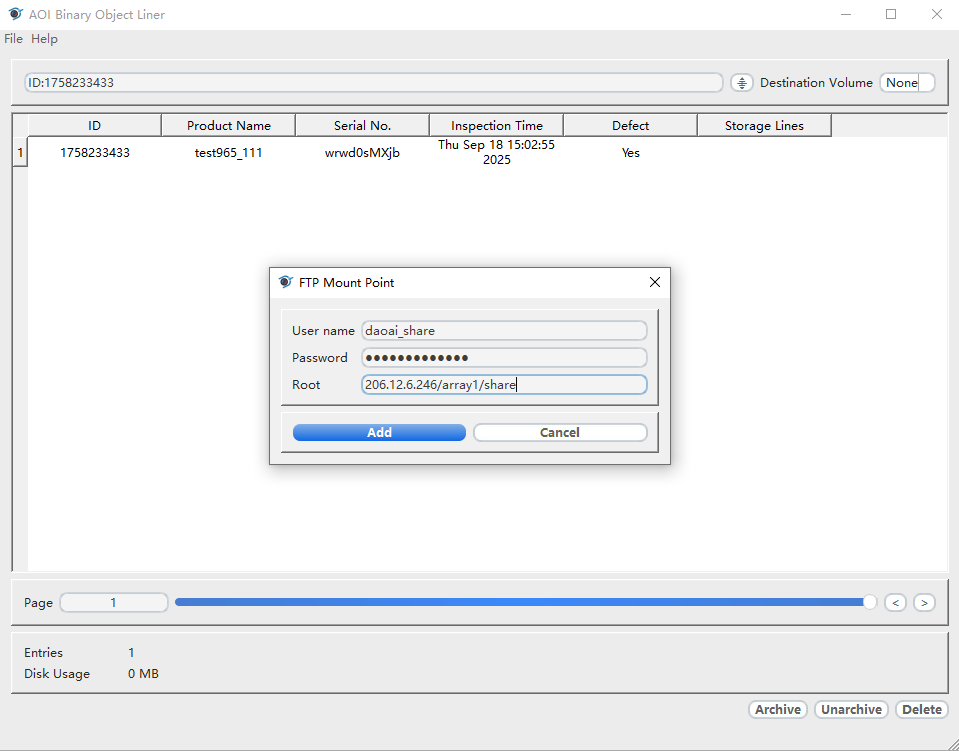This screenshot has width=959, height=751.
Task: Close the FTP Mount Point dialog
Action: coord(655,283)
